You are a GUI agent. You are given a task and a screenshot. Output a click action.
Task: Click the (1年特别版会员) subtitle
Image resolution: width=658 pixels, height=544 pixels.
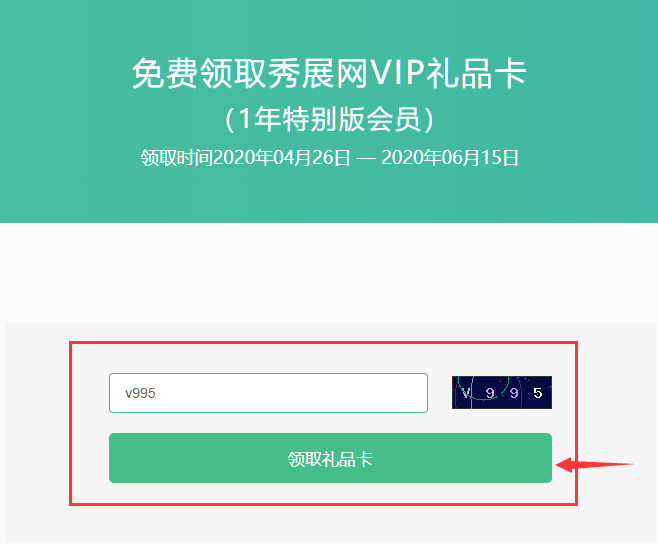click(329, 119)
